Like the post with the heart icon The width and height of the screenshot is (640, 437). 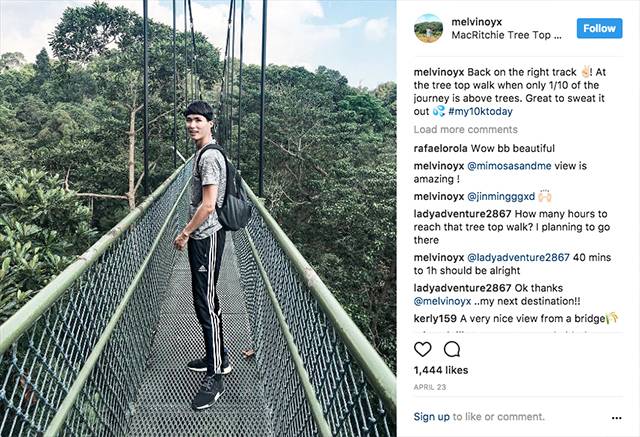coord(423,349)
